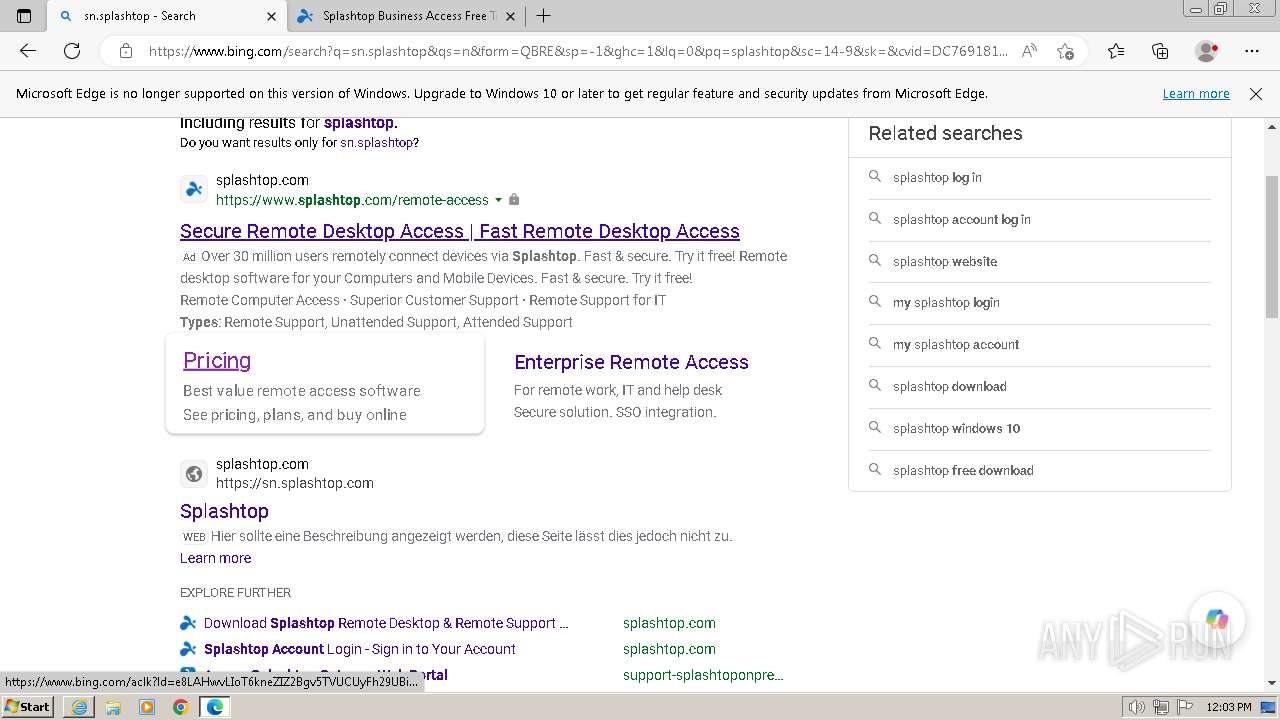Click the 'Related searches' heading
Screen dimensions: 1280x720
[945, 133]
